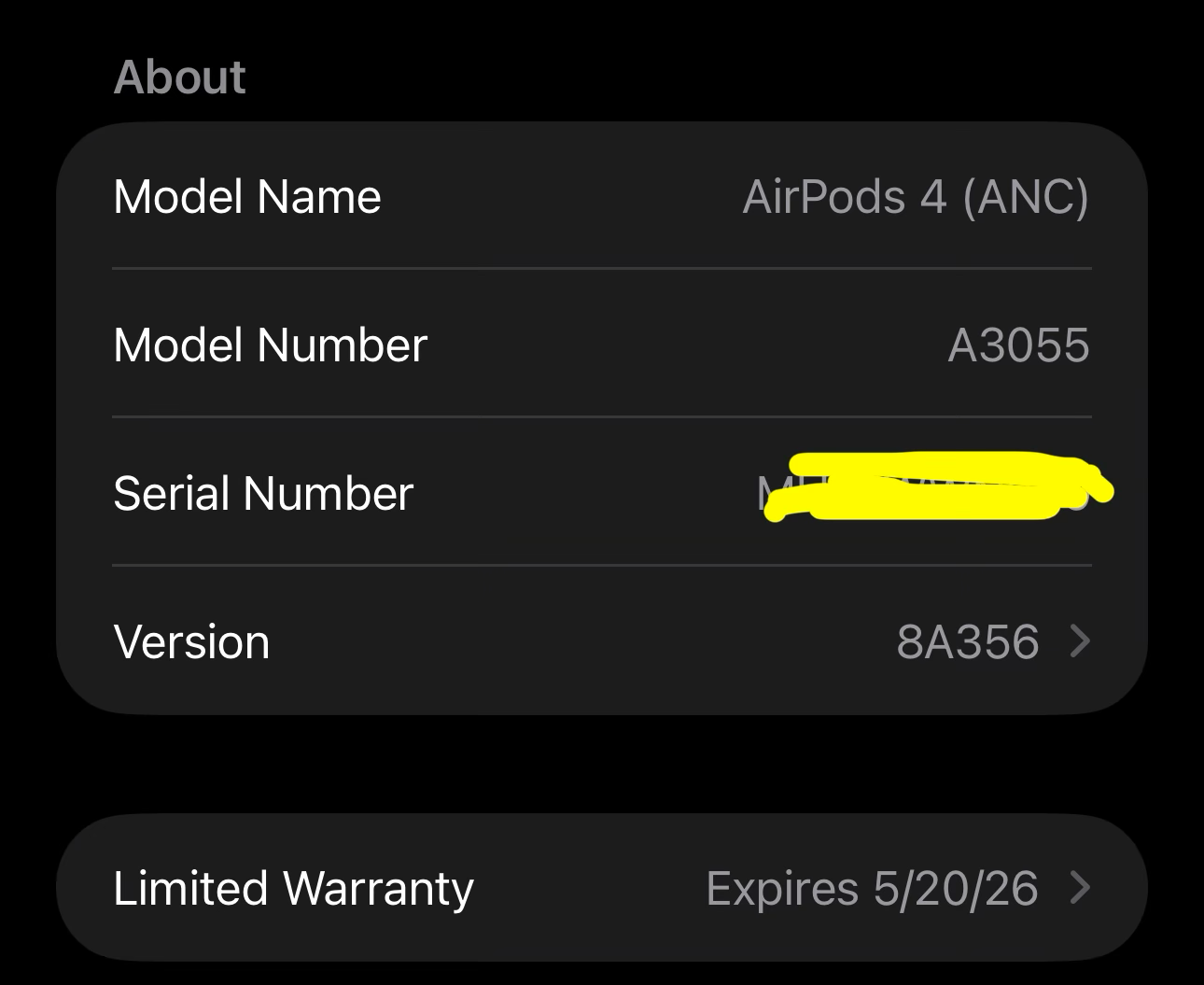Tap the Model Name label
The image size is (1204, 985).
click(246, 197)
